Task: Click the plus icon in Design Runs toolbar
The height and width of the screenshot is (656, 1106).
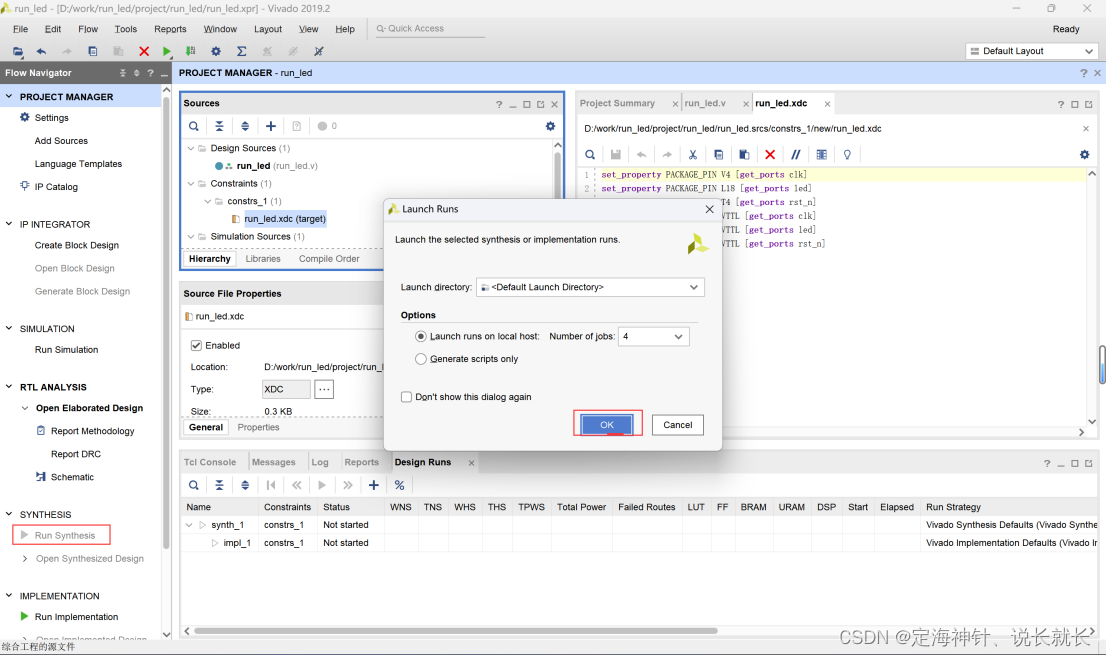Action: [374, 485]
